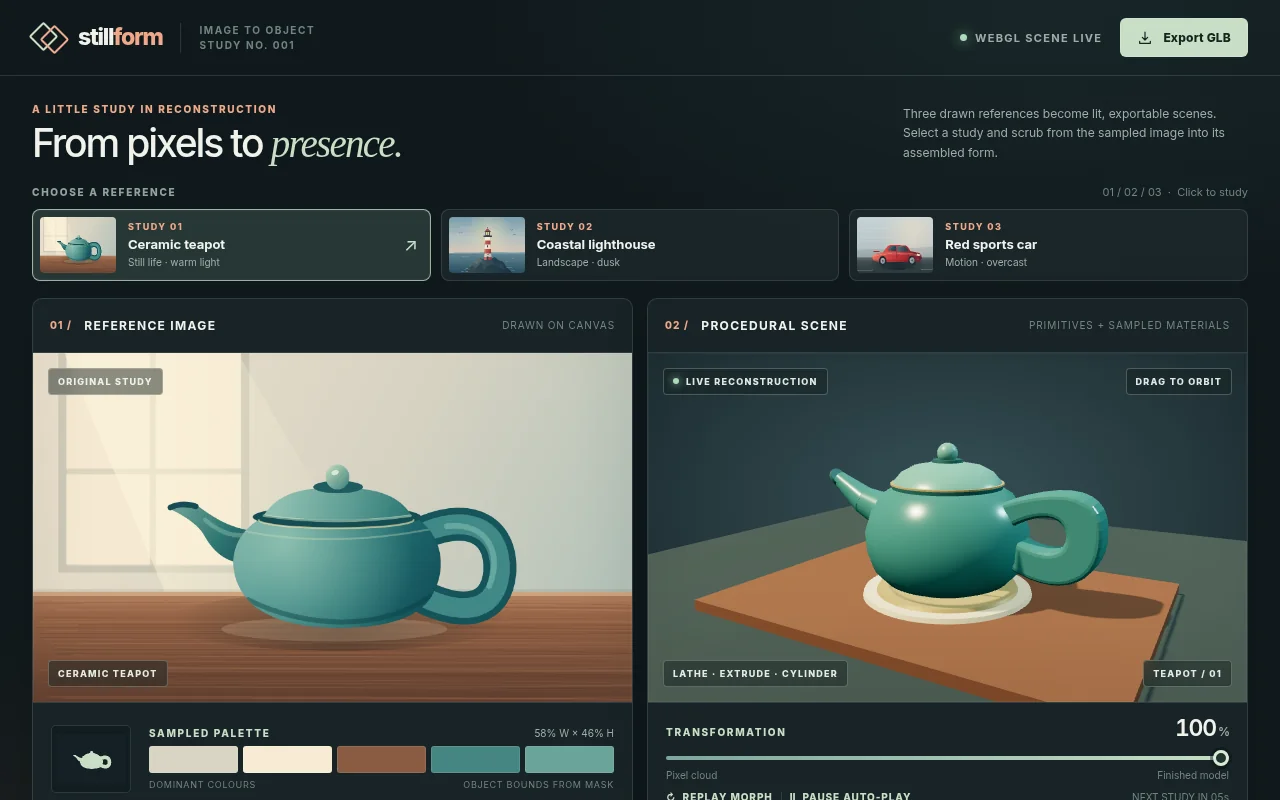Click the Teapot / 01 label

tap(1187, 673)
